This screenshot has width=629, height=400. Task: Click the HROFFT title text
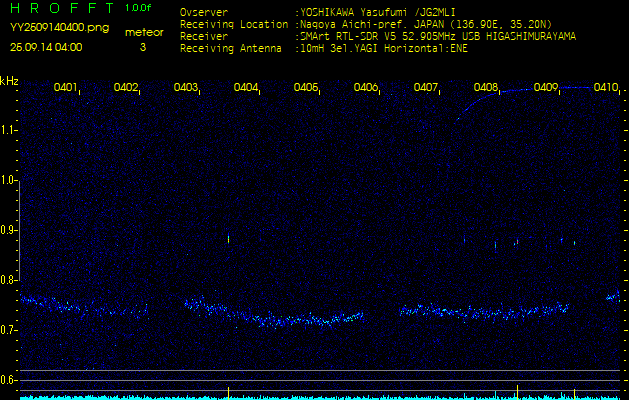62,8
